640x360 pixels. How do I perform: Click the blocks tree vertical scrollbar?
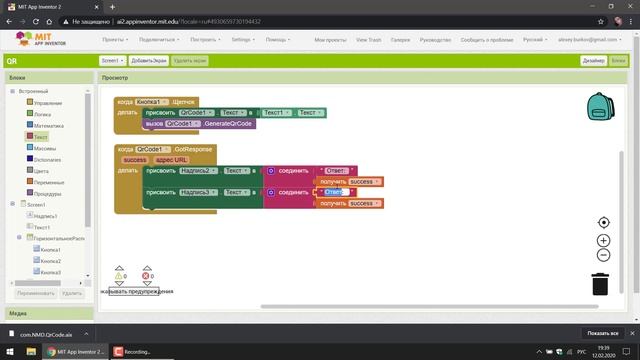pos(87,160)
